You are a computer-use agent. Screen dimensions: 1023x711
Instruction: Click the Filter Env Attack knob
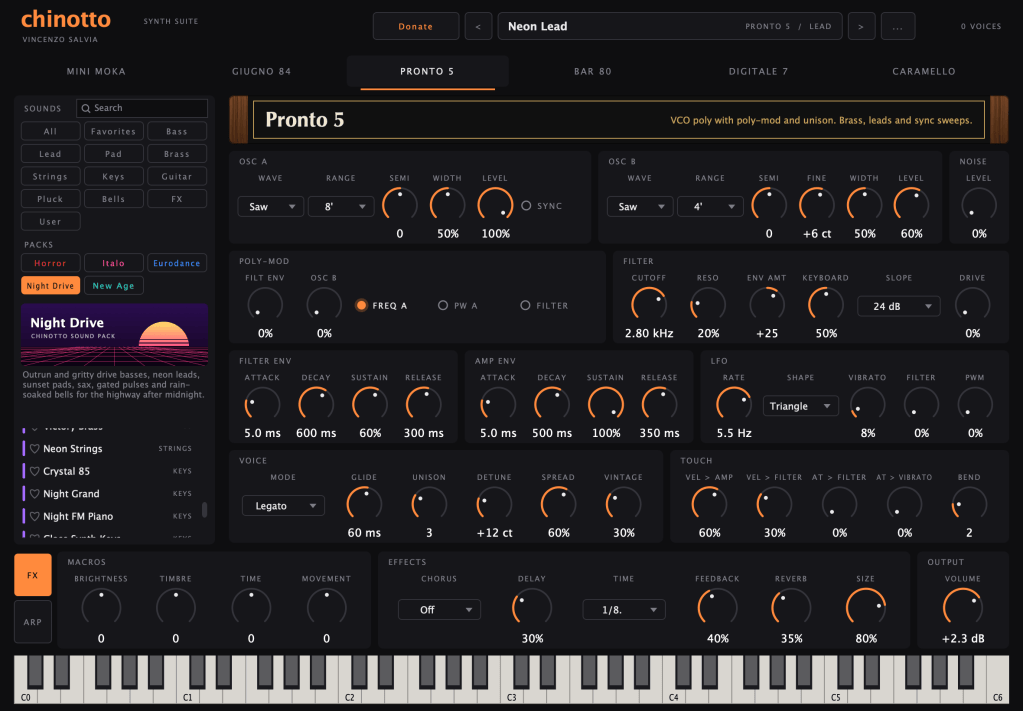(262, 404)
